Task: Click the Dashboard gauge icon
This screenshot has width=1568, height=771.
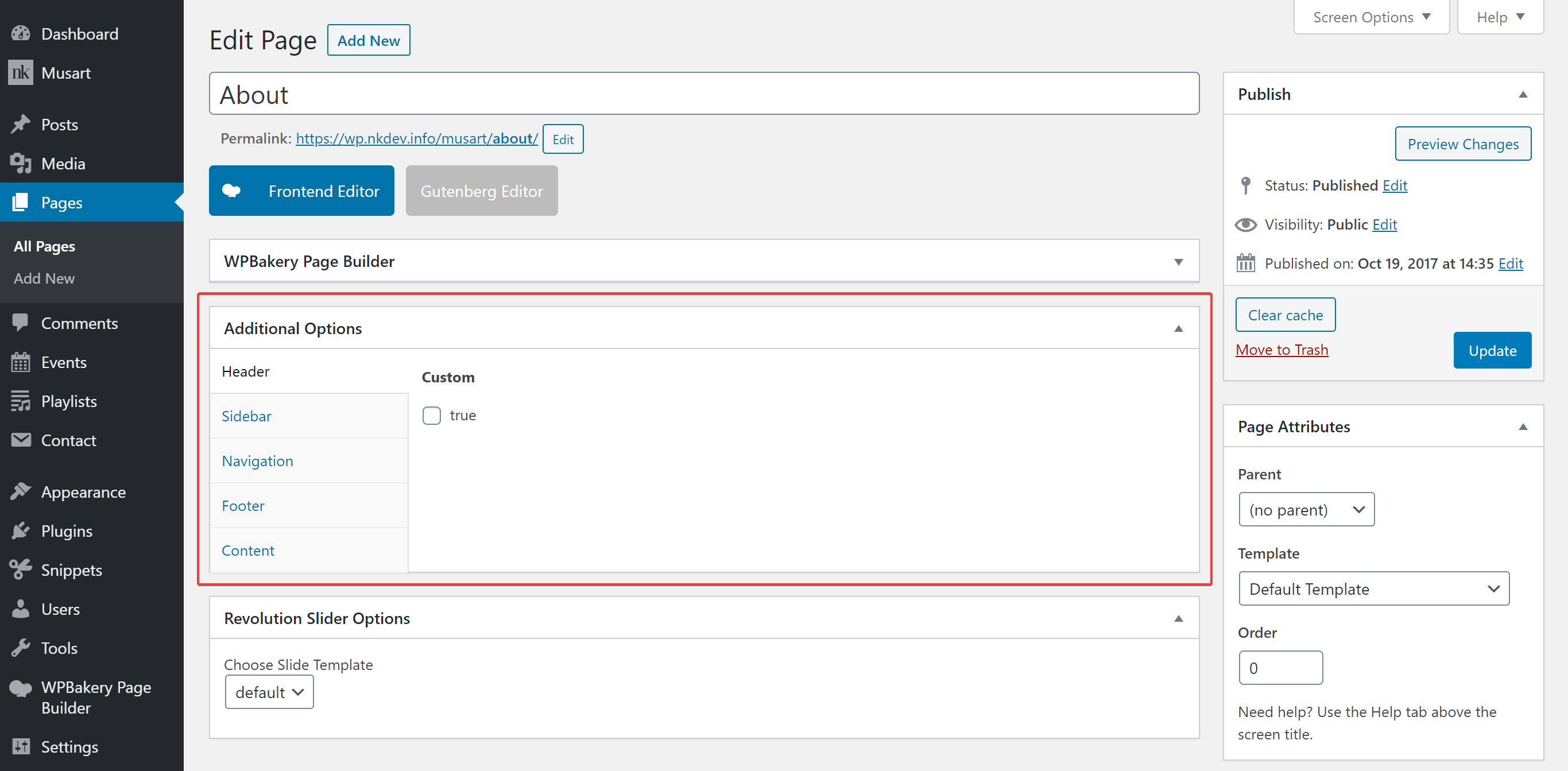Action: [21, 33]
